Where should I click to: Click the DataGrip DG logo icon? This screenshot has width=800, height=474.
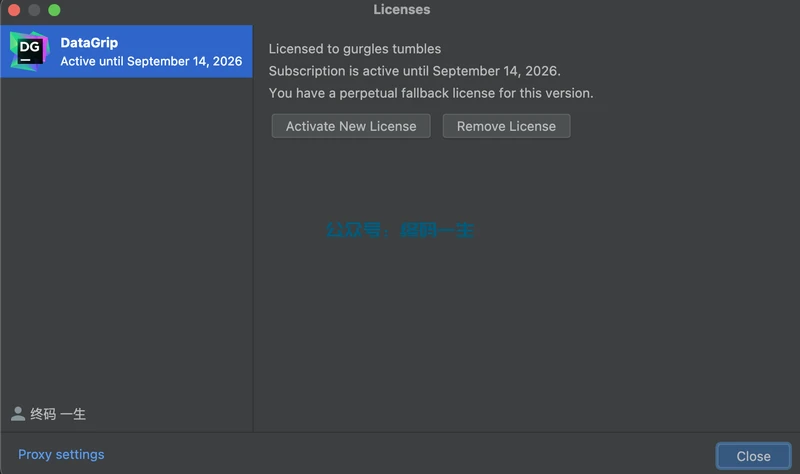pos(29,51)
